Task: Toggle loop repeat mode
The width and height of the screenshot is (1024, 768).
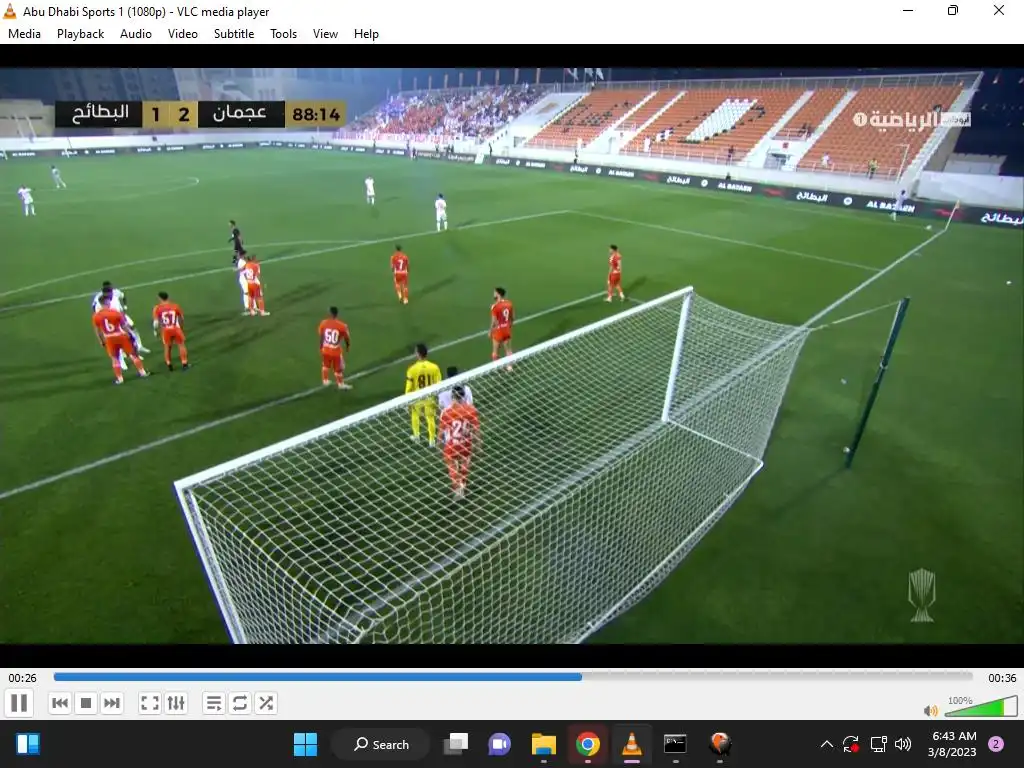Action: coord(240,703)
